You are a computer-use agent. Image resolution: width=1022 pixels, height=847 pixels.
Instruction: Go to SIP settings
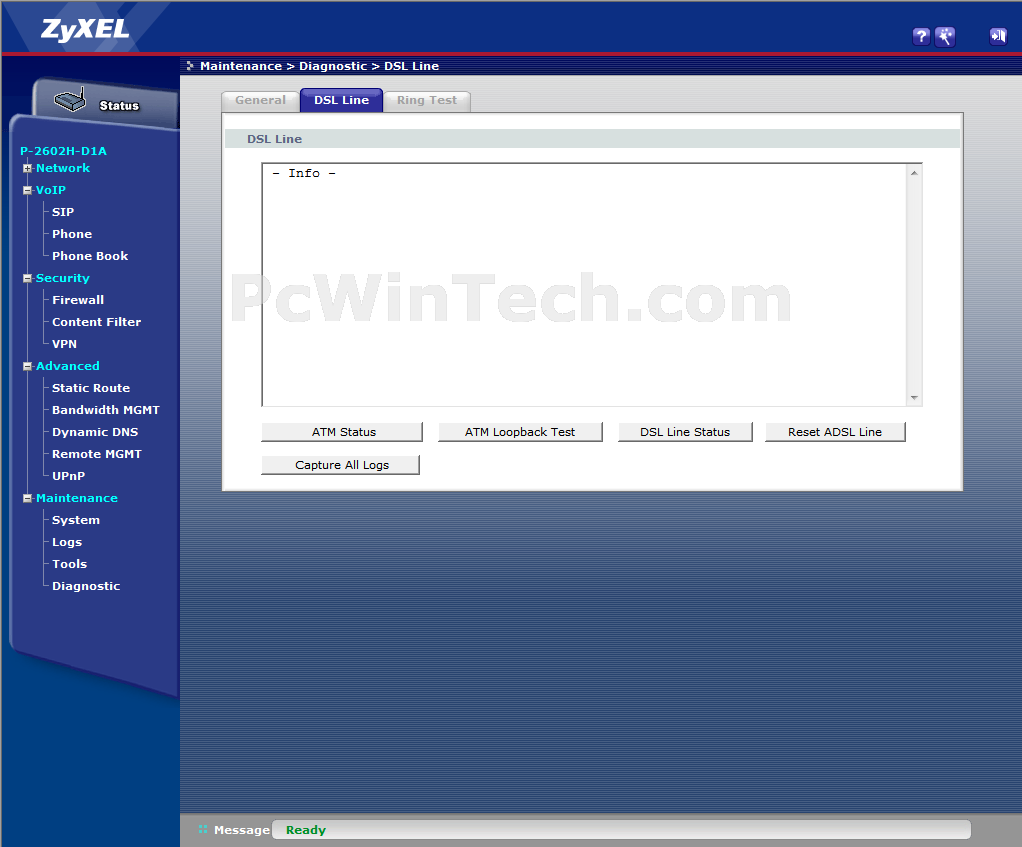[63, 212]
